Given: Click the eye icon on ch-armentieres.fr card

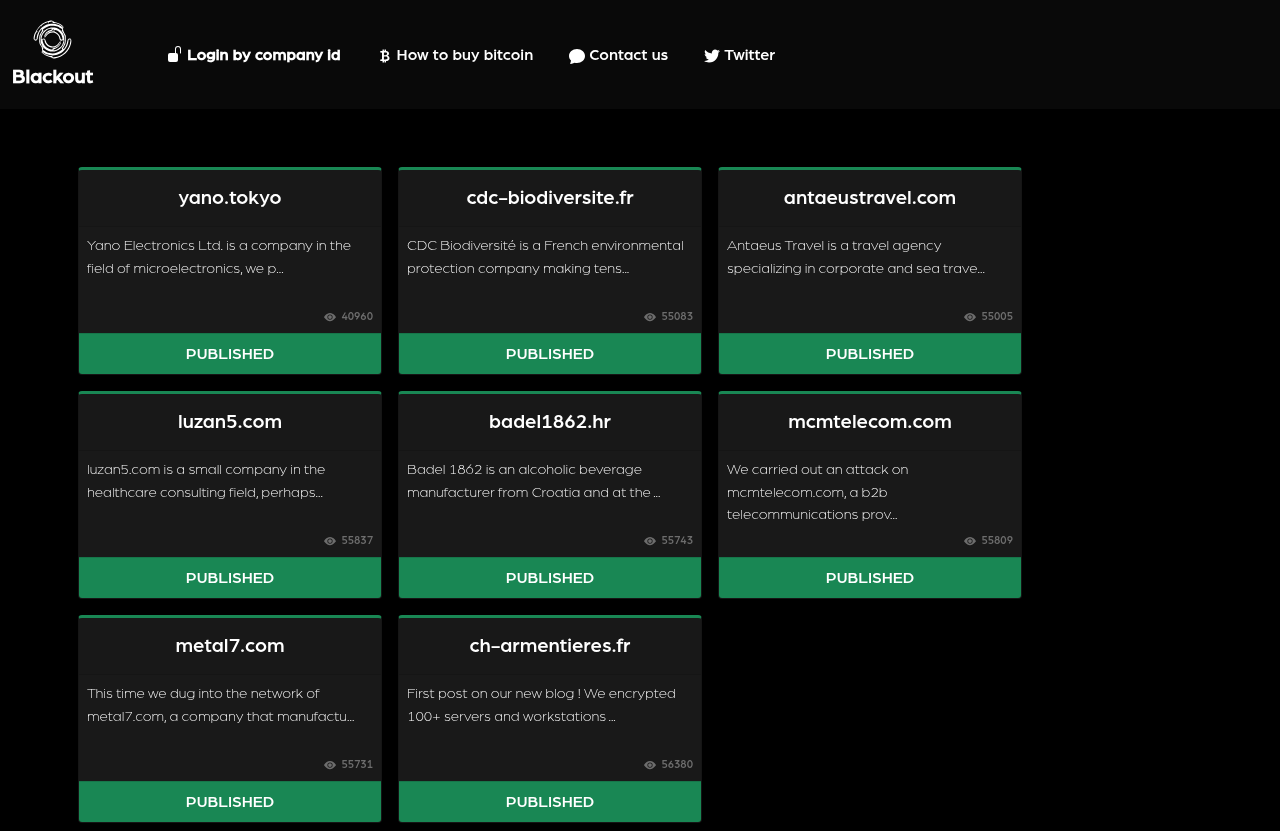Looking at the screenshot, I should point(650,765).
